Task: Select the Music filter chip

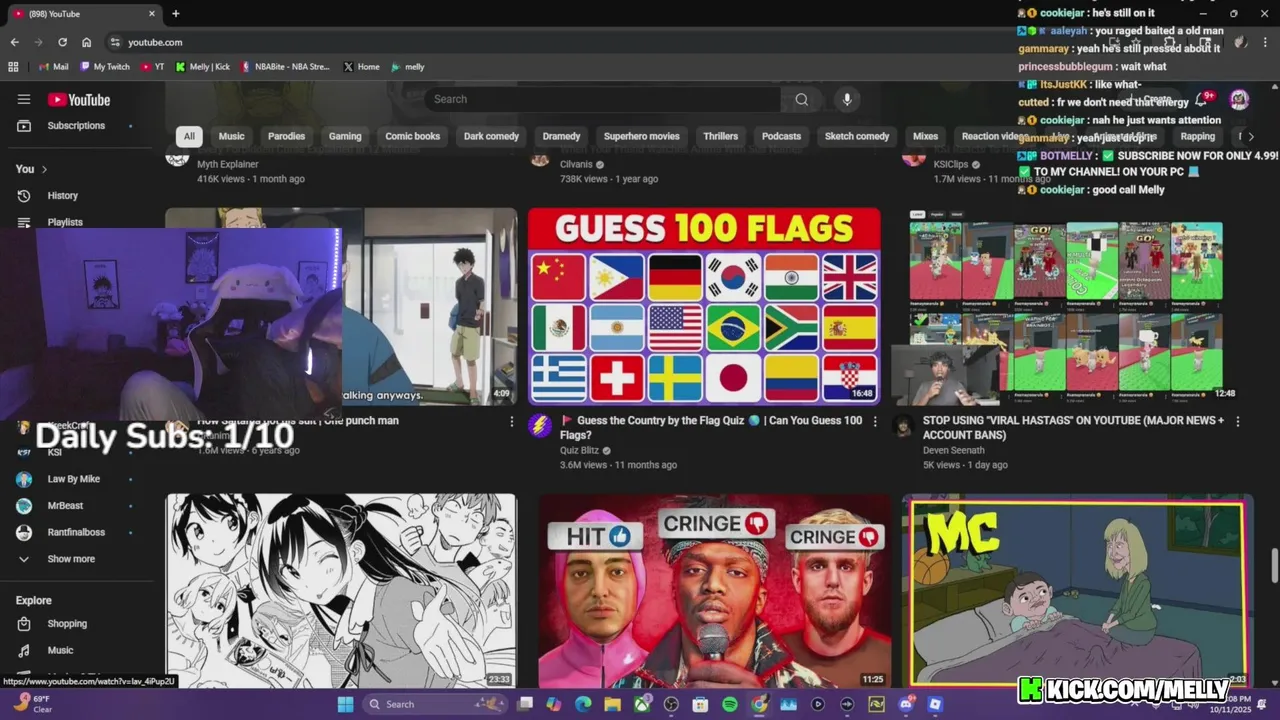Action: pos(231,136)
